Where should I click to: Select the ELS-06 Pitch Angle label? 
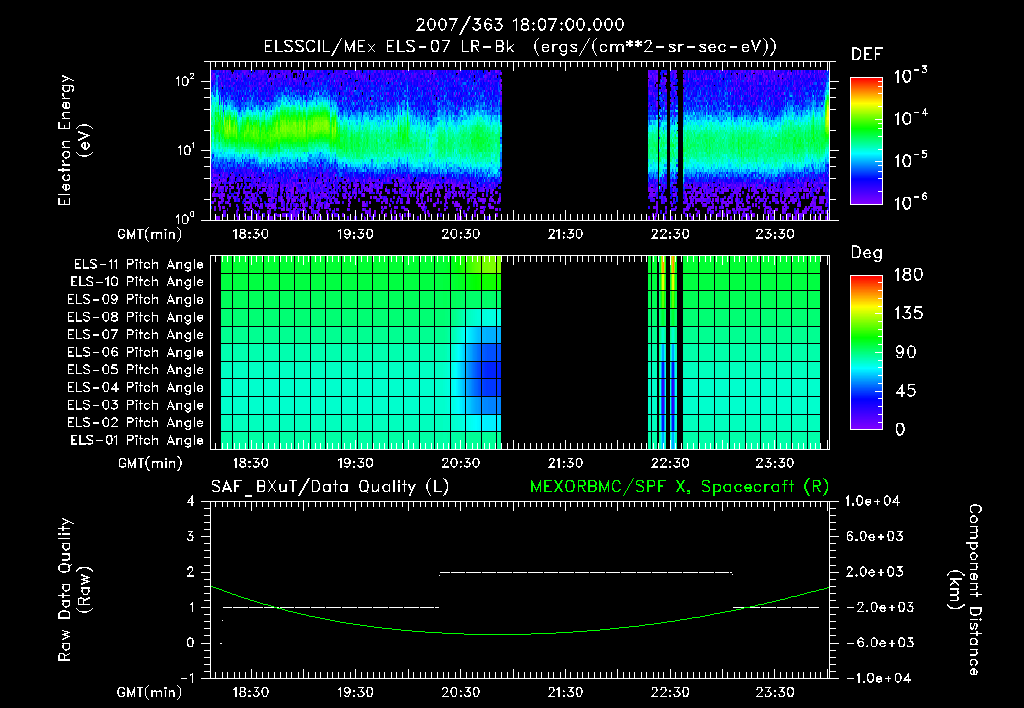pyautogui.click(x=136, y=353)
